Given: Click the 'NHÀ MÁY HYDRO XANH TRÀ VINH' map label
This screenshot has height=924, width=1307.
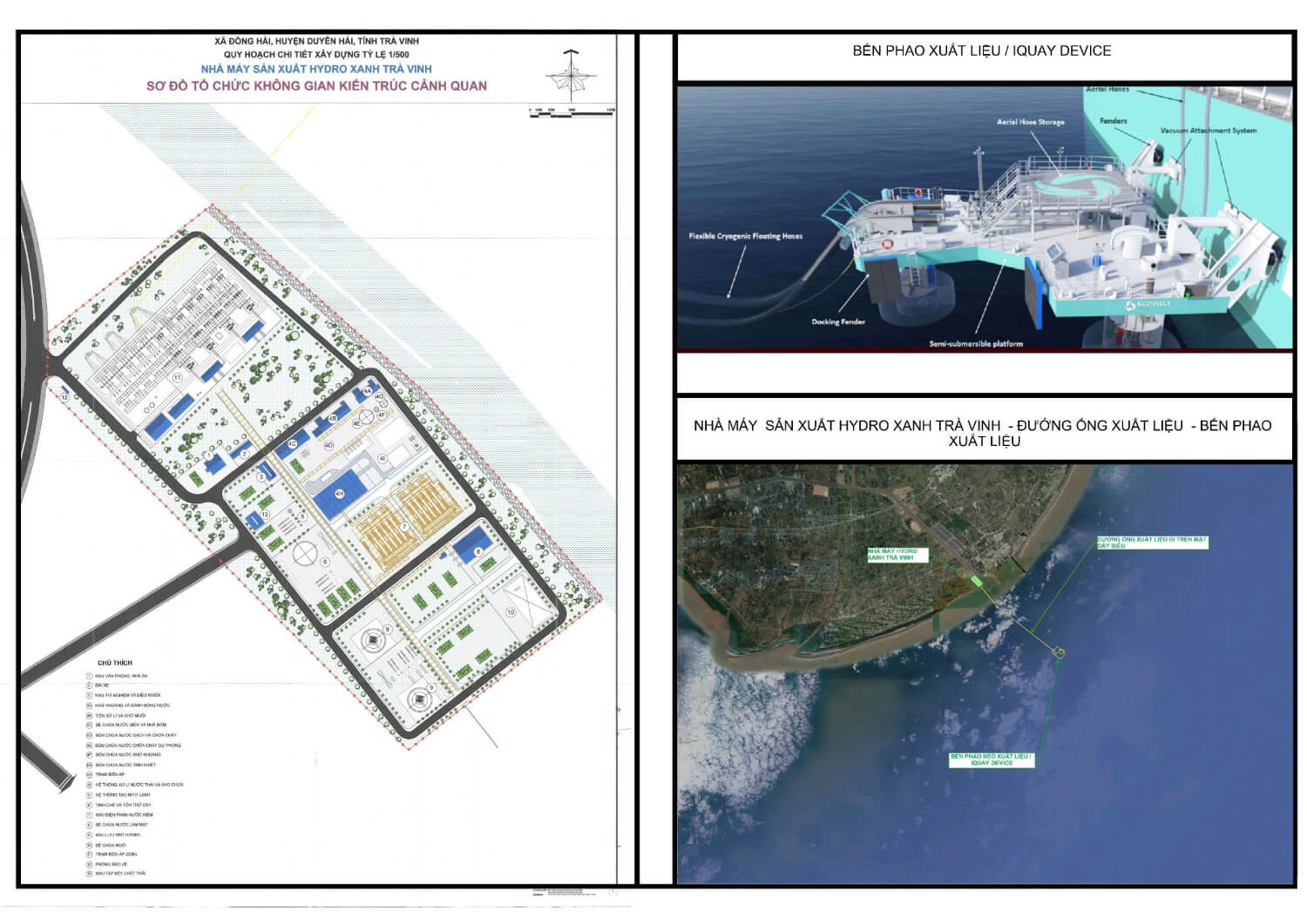Looking at the screenshot, I should coord(897,554).
